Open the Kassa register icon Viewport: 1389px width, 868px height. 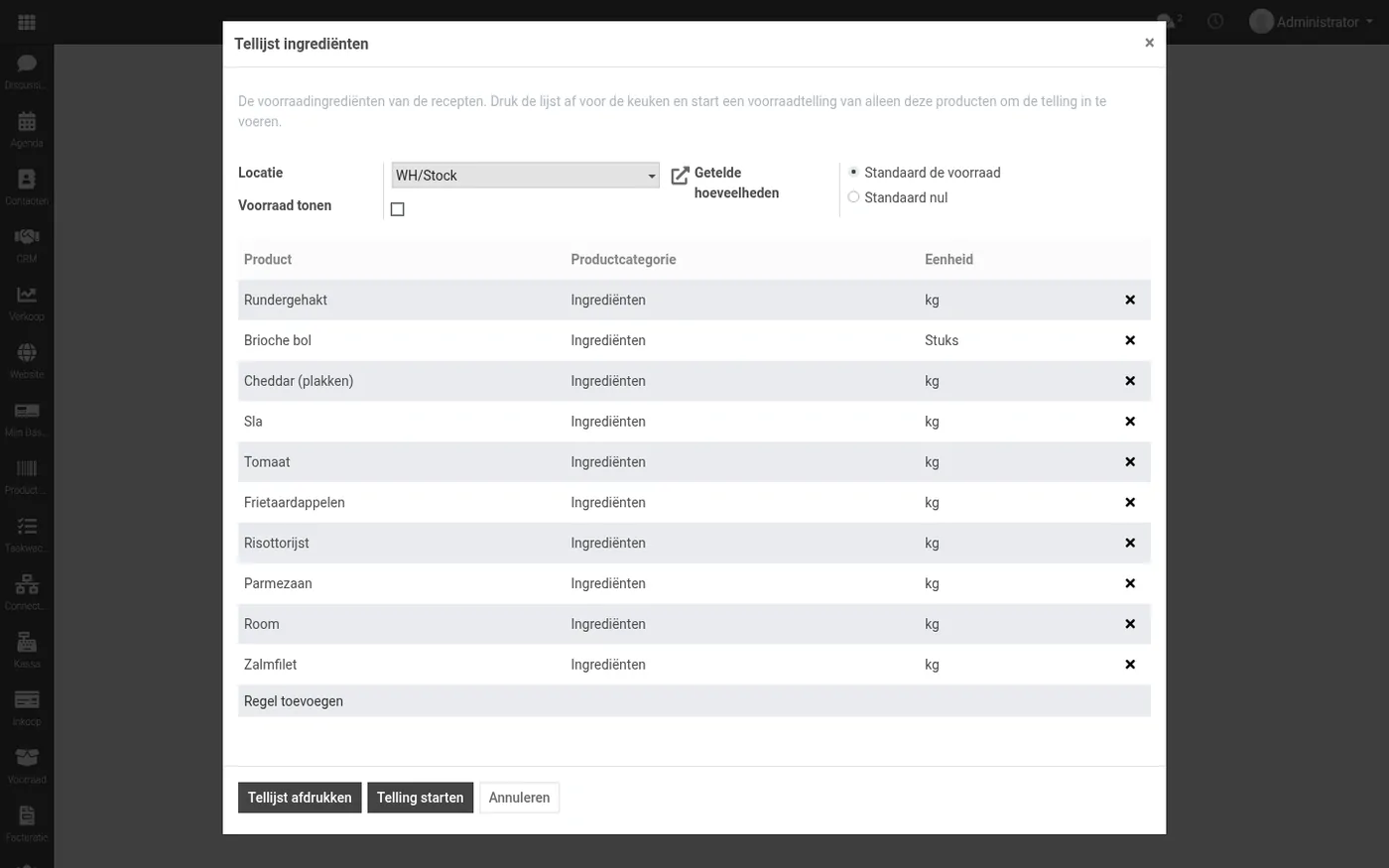[x=27, y=650]
